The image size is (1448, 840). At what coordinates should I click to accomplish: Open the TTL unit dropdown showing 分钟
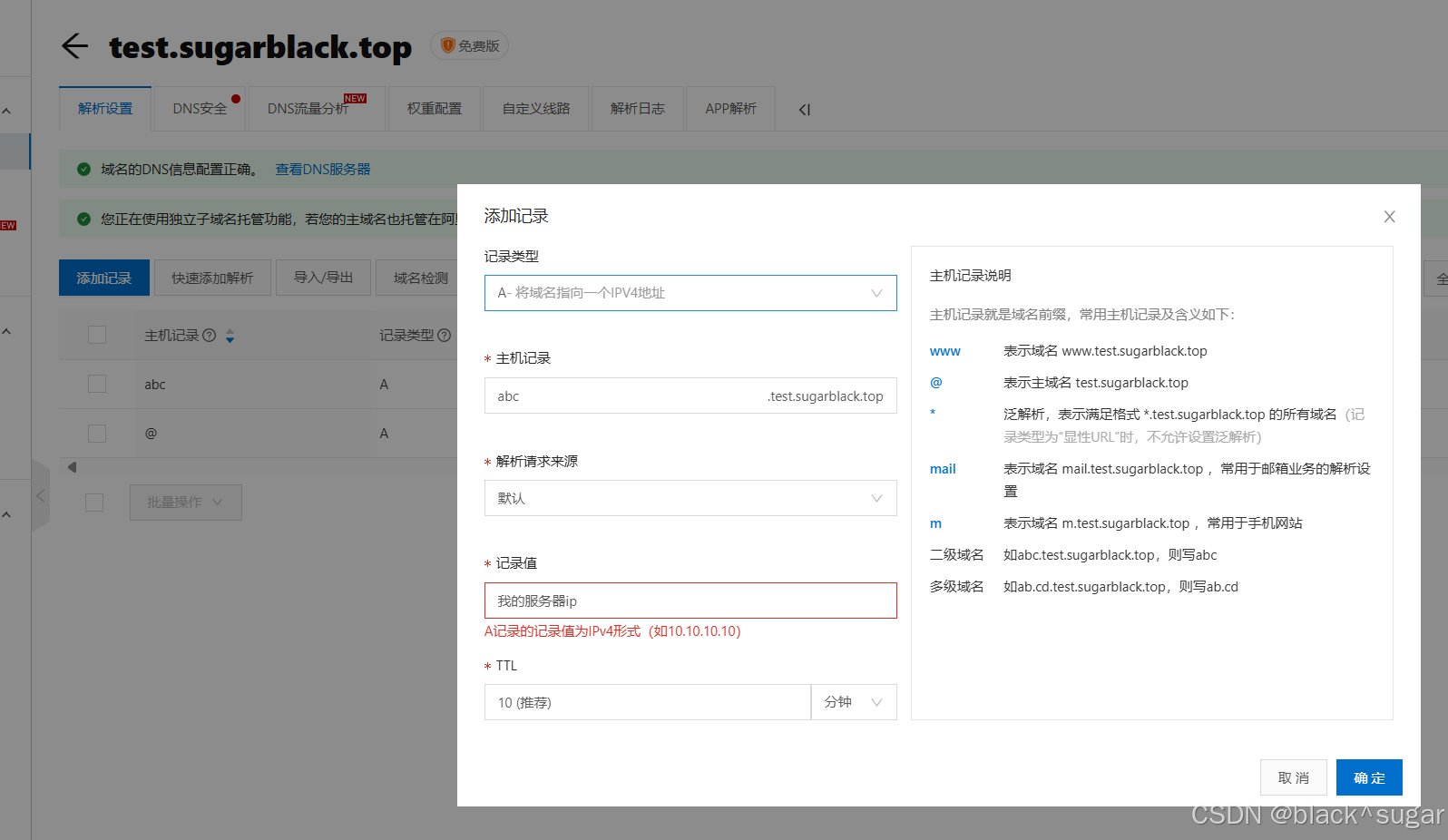point(854,702)
